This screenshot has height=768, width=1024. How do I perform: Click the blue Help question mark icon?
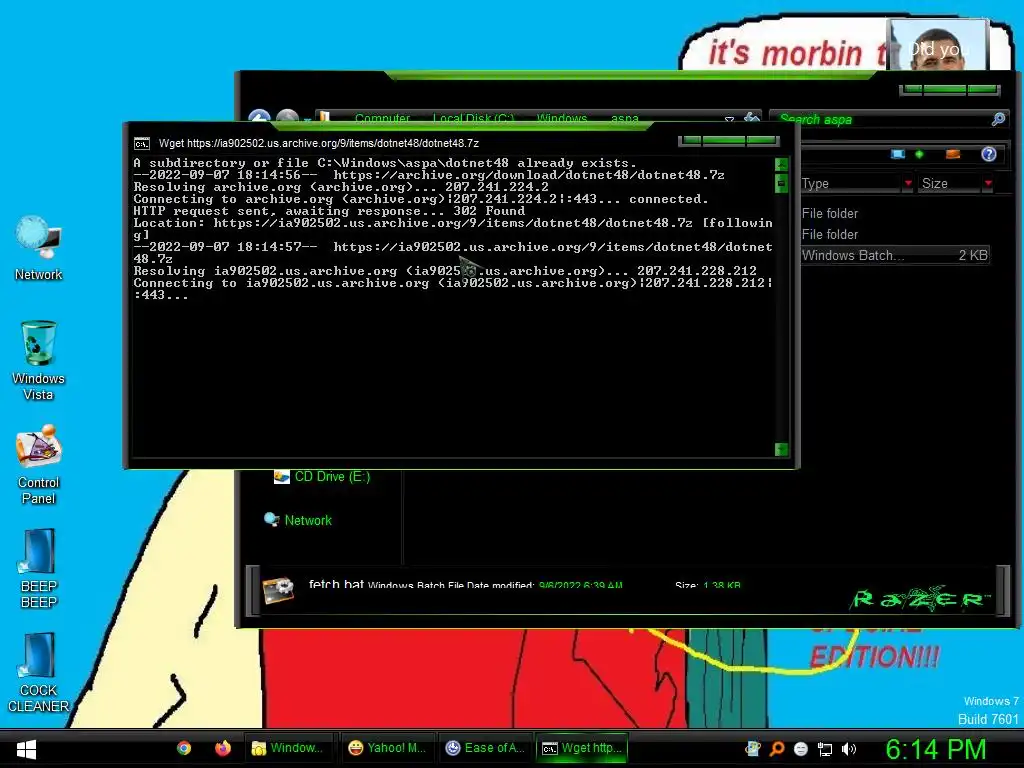tap(989, 154)
